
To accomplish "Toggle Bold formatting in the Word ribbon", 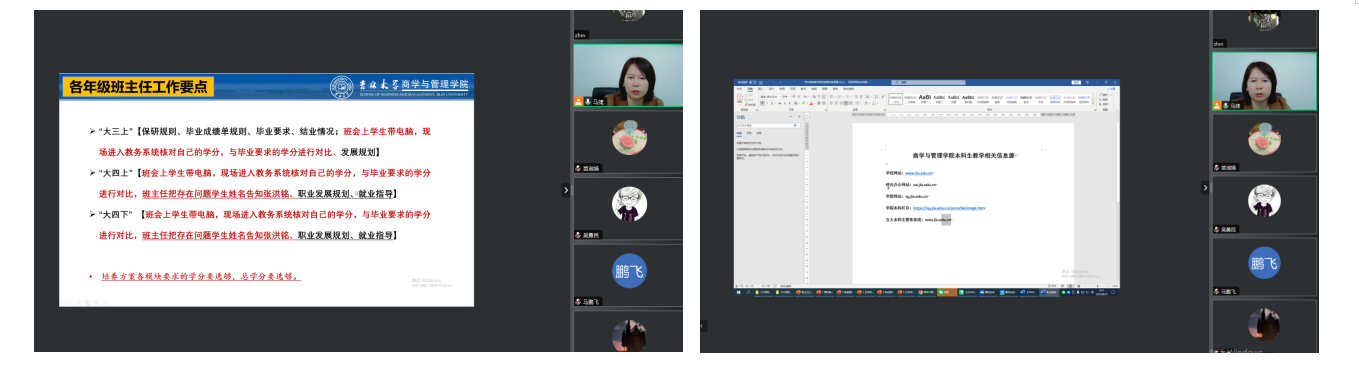I will [x=762, y=103].
